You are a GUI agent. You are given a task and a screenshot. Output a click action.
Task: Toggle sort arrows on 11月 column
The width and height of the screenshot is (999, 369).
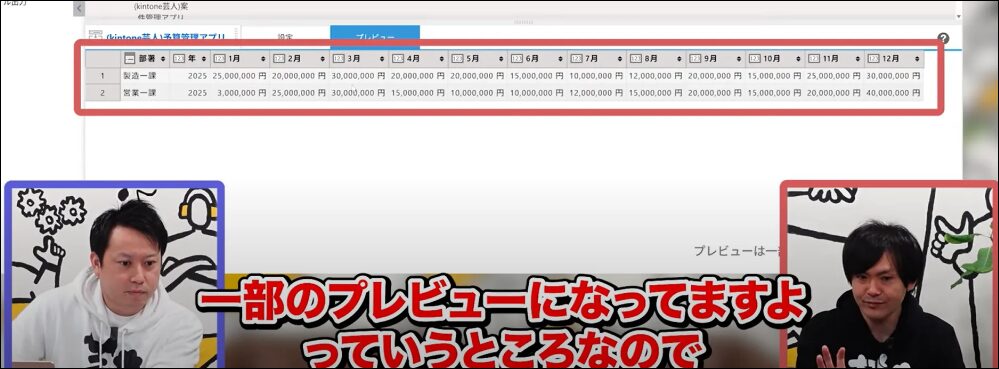click(858, 59)
